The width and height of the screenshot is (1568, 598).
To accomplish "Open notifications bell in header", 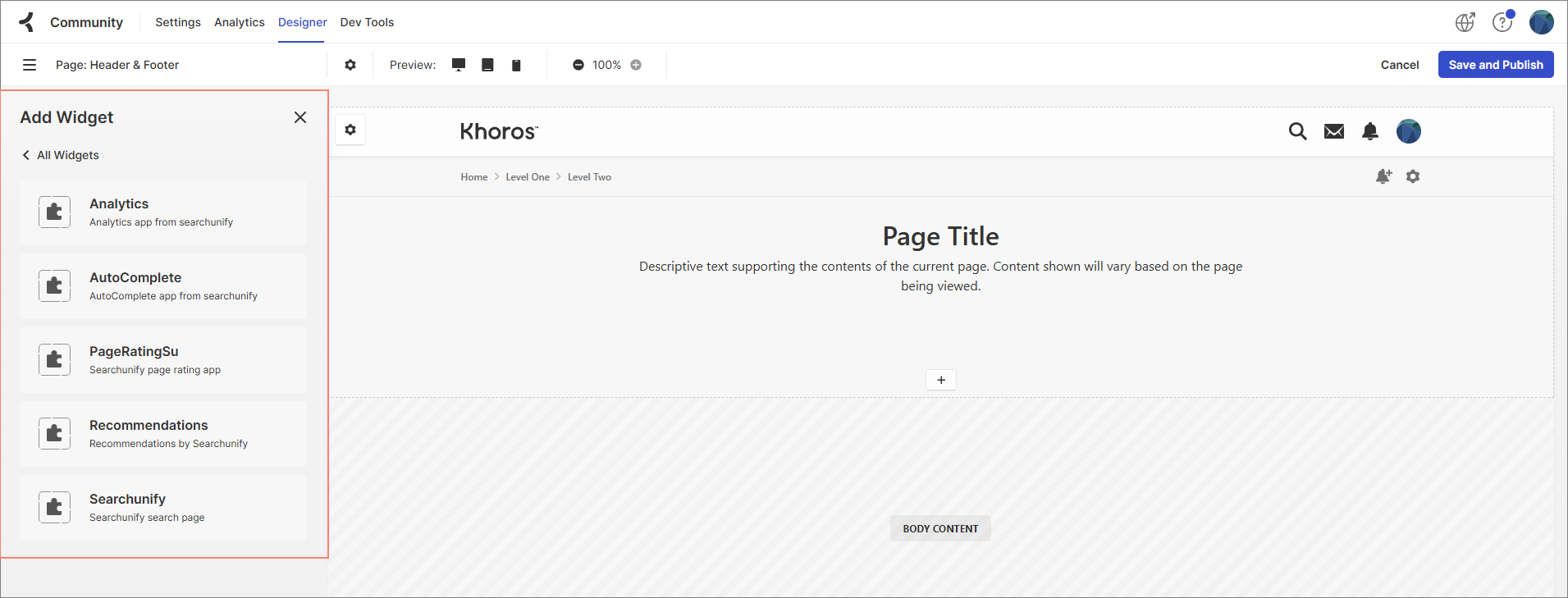I will (1370, 131).
